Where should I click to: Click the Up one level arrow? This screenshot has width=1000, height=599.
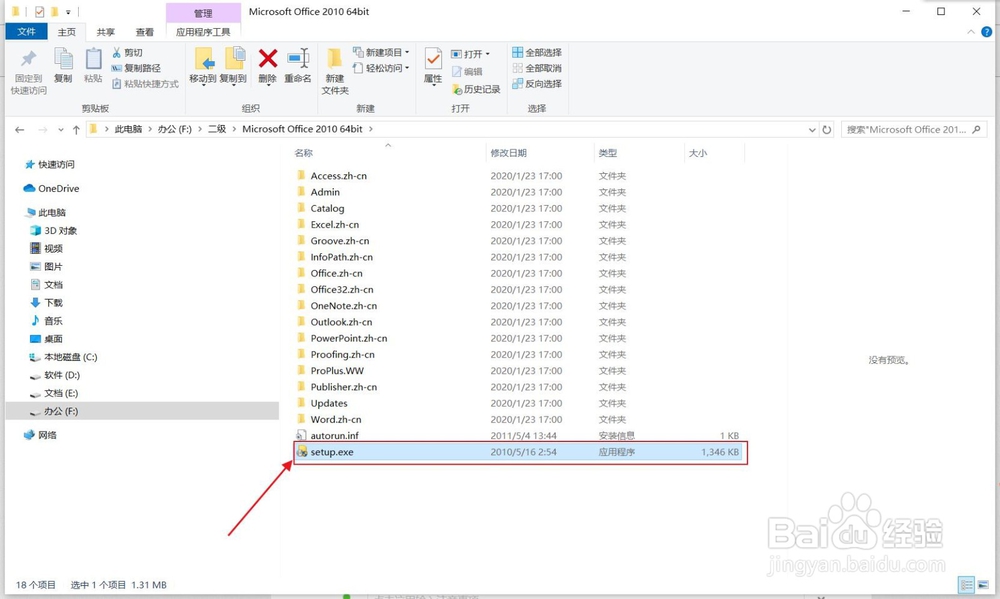[x=76, y=129]
